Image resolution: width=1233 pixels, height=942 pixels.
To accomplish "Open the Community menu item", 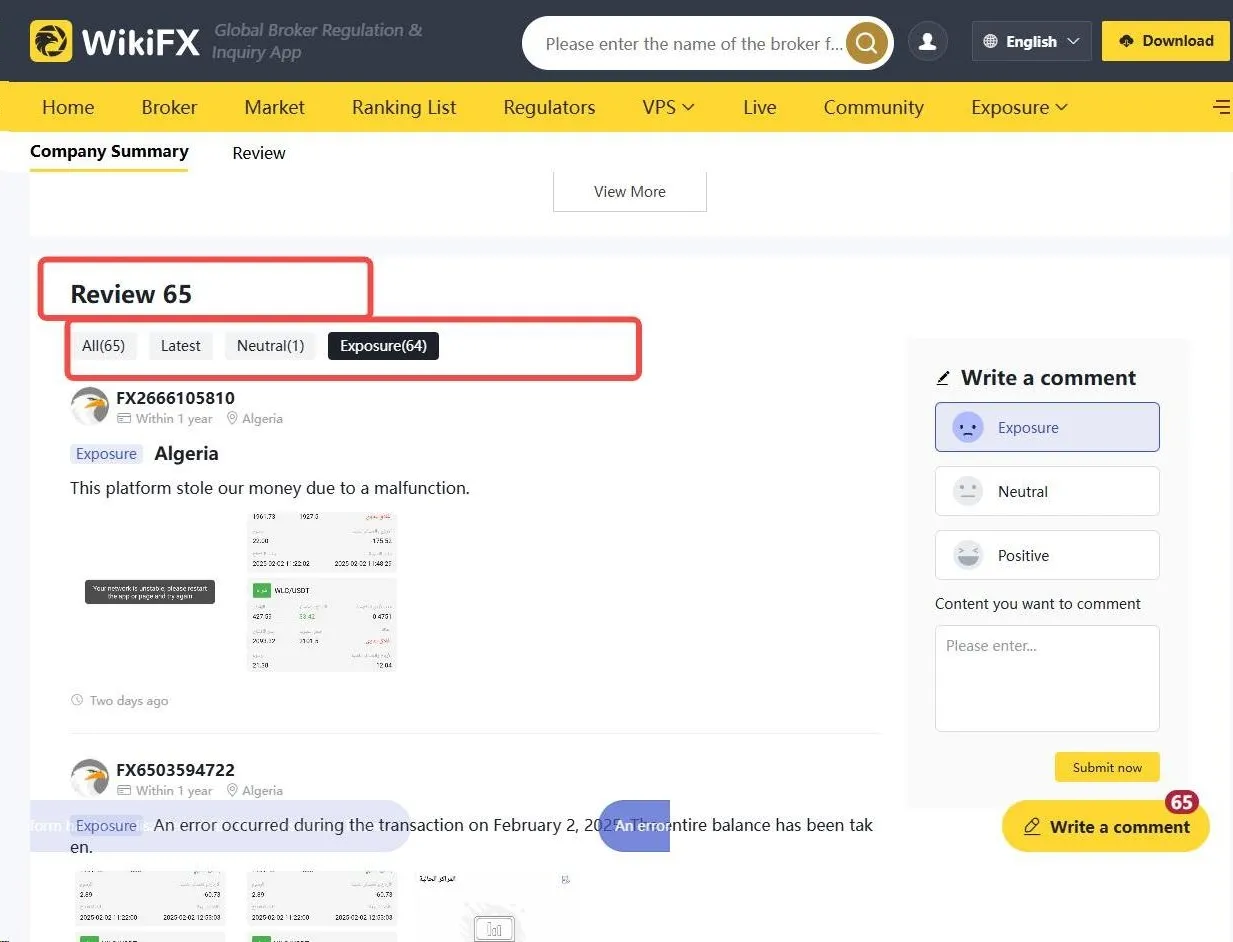I will pos(873,107).
